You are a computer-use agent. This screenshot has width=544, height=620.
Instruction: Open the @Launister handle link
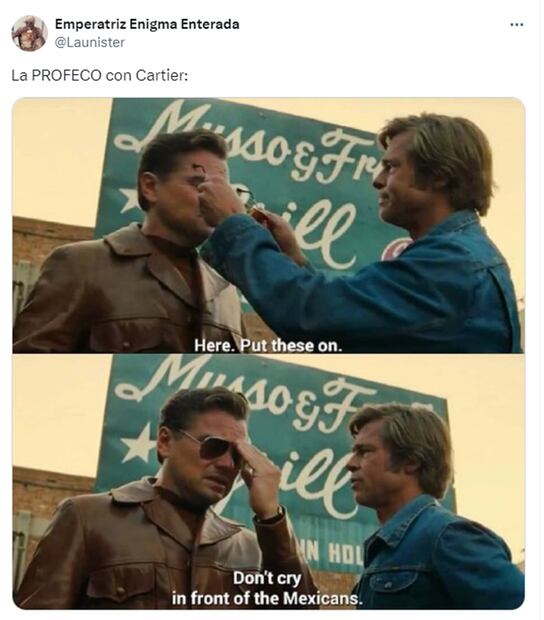[90, 42]
